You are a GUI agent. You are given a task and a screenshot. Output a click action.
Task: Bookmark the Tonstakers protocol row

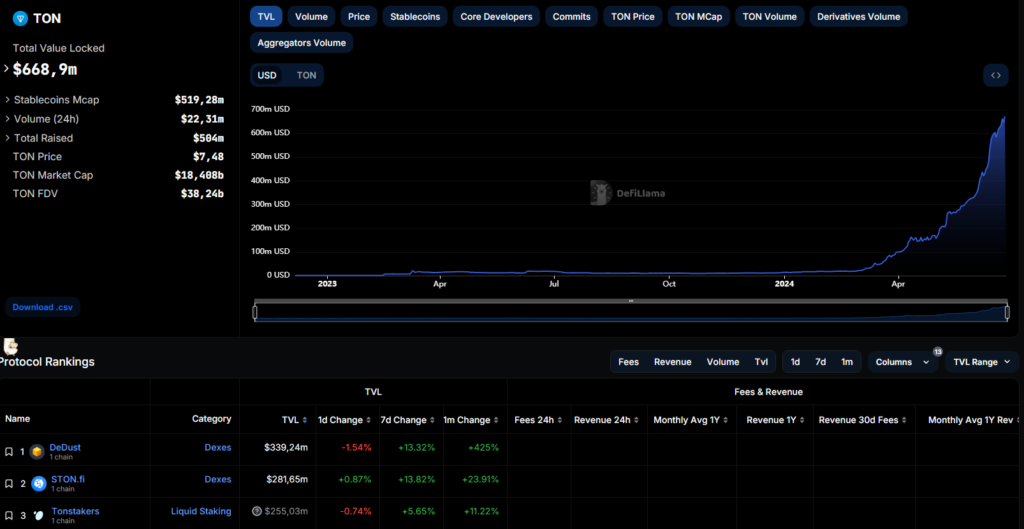click(9, 515)
